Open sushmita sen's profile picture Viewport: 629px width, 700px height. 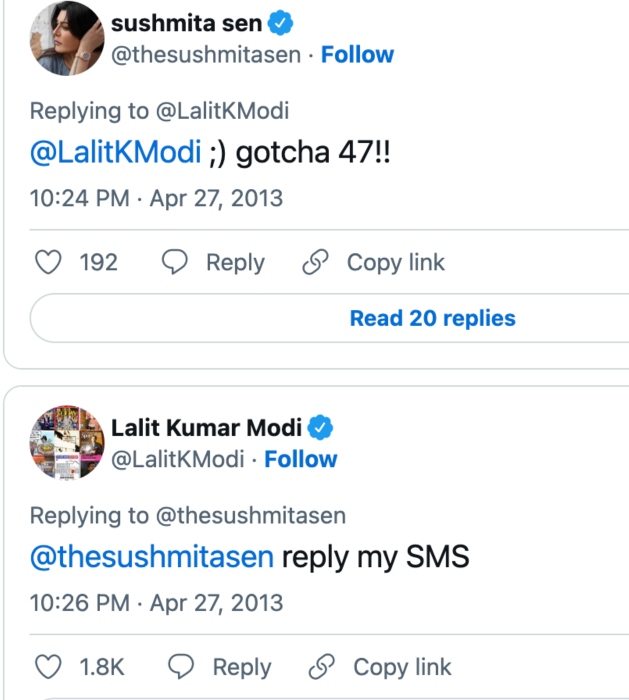coord(69,39)
